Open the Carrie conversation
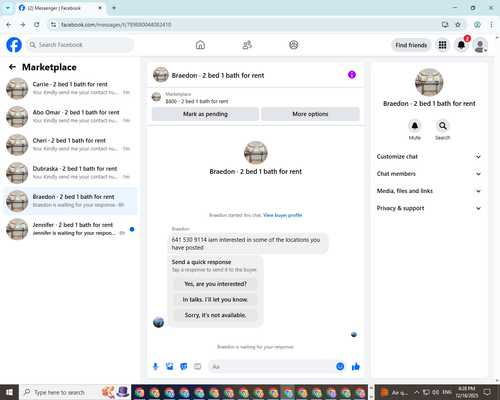Screen dimensions: 500x400 [70, 88]
